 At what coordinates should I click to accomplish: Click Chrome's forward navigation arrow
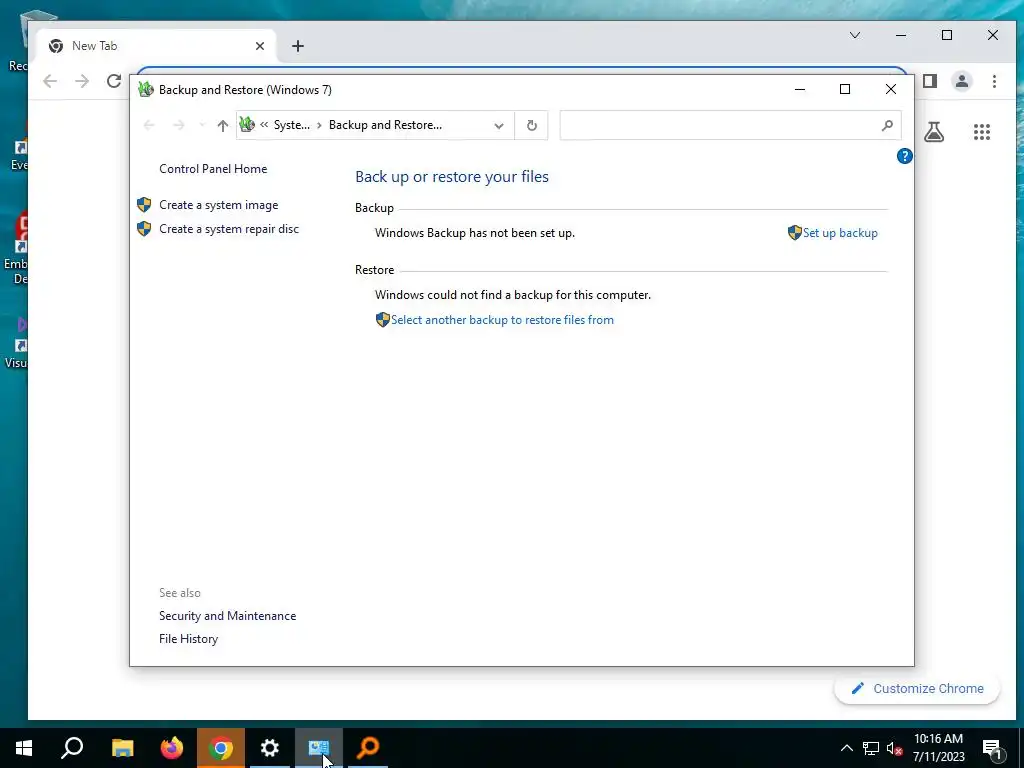click(x=82, y=81)
